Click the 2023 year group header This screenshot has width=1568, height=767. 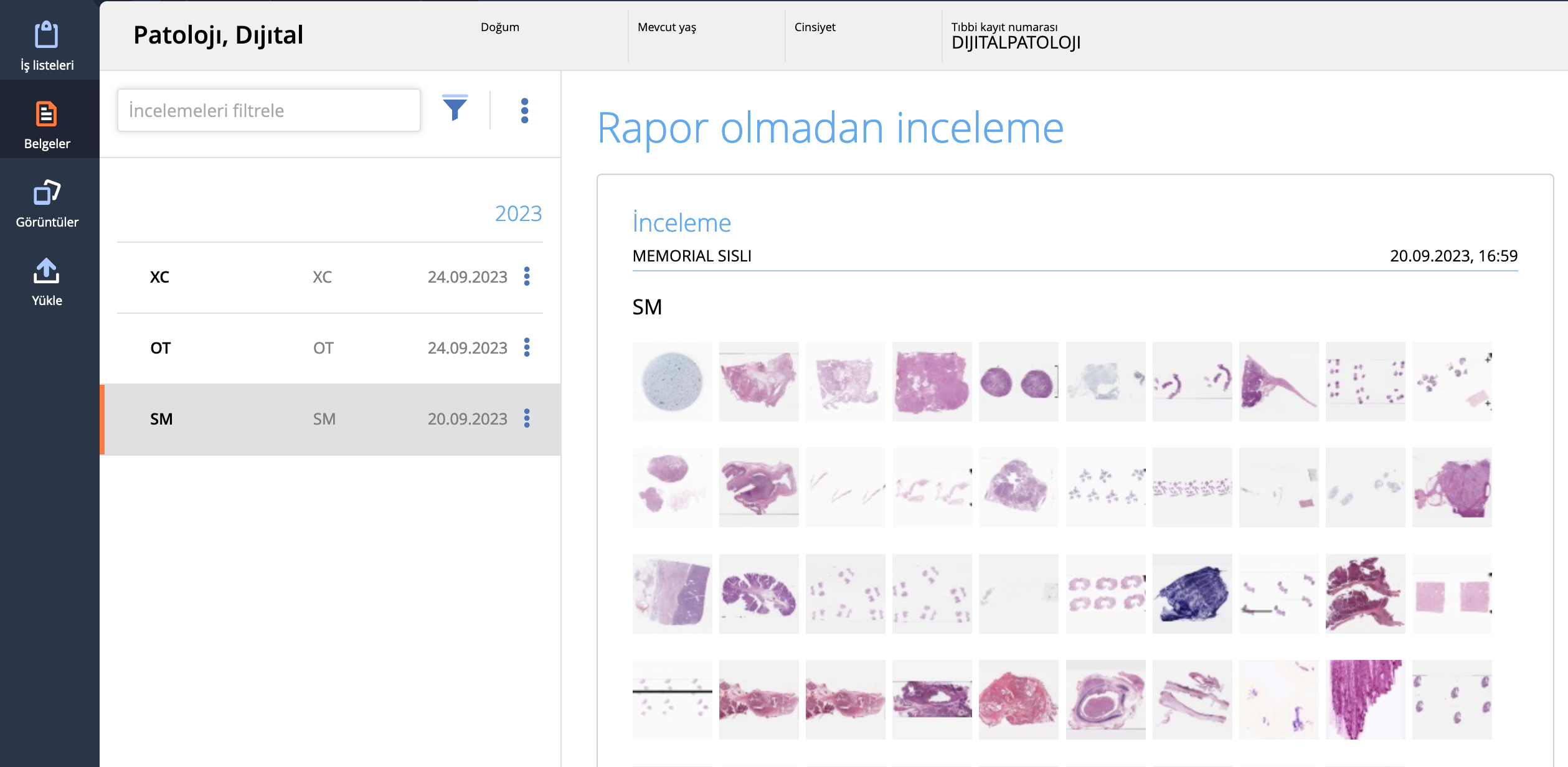(x=518, y=214)
